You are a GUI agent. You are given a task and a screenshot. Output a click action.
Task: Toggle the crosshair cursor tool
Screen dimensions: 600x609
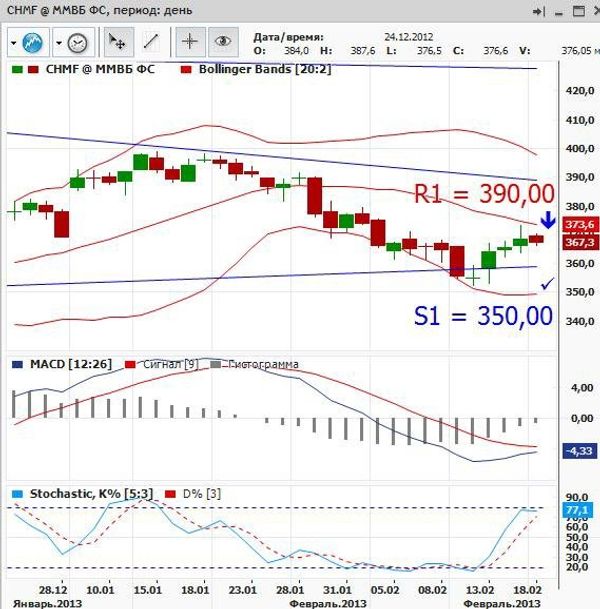click(x=190, y=42)
